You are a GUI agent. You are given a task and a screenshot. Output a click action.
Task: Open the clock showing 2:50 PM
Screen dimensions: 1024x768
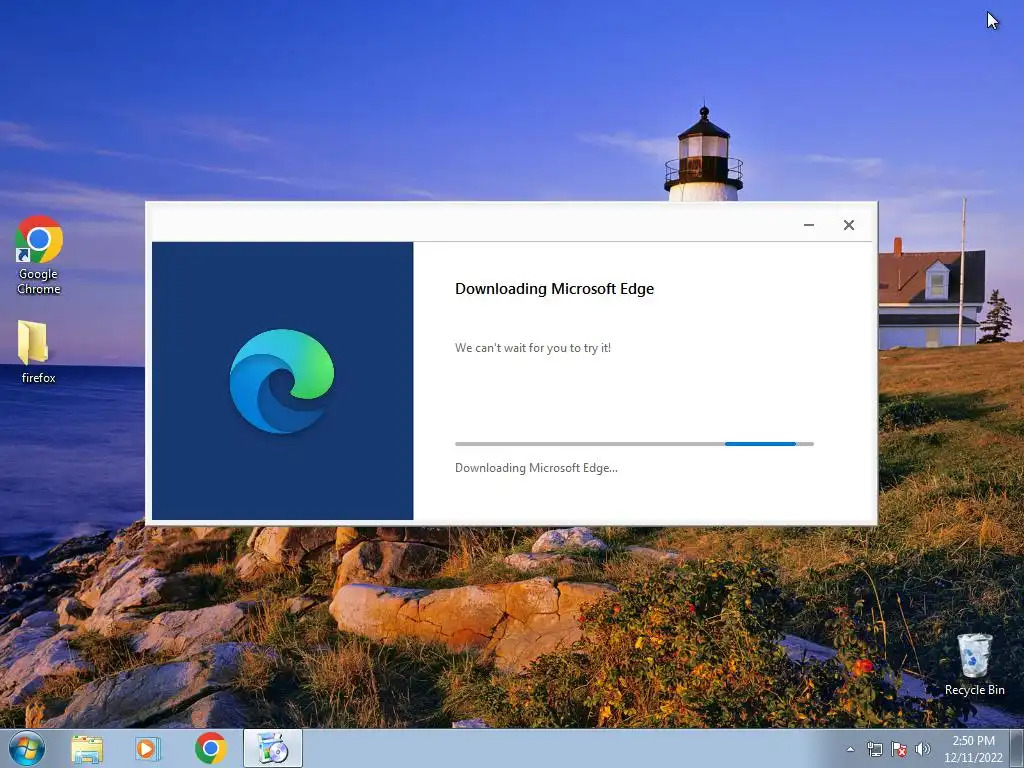click(x=973, y=749)
